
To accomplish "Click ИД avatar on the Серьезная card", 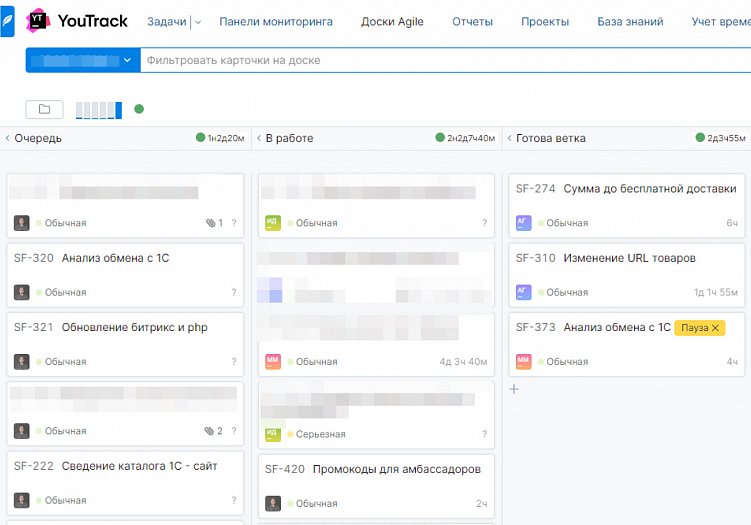I will point(273,434).
